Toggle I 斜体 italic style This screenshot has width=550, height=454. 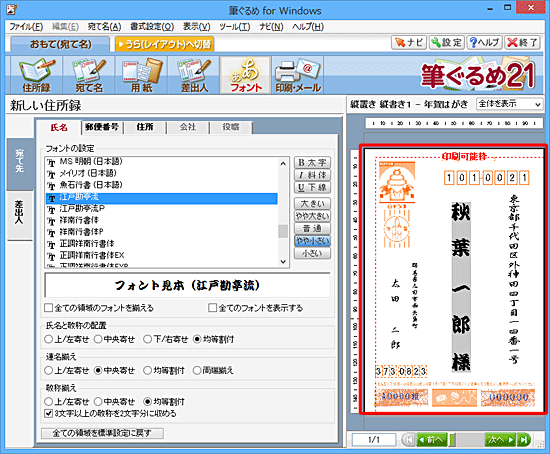click(312, 175)
